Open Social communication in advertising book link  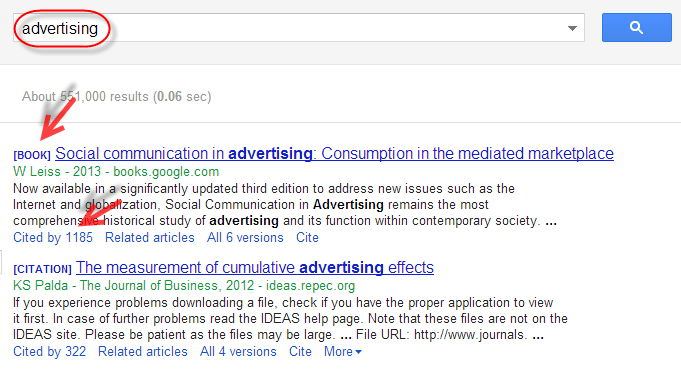point(334,153)
